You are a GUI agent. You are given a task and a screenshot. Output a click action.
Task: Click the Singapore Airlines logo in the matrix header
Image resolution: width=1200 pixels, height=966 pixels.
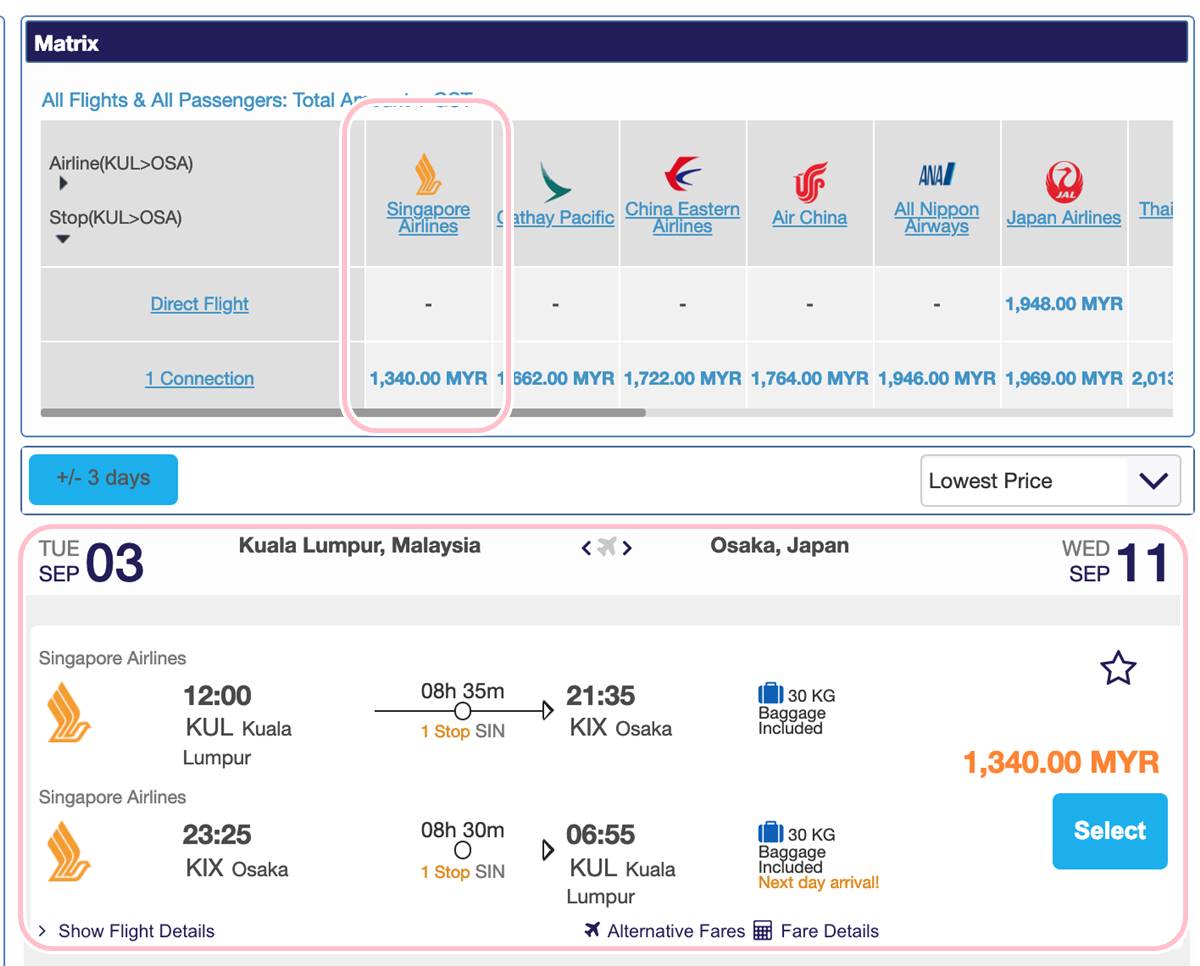[x=429, y=174]
